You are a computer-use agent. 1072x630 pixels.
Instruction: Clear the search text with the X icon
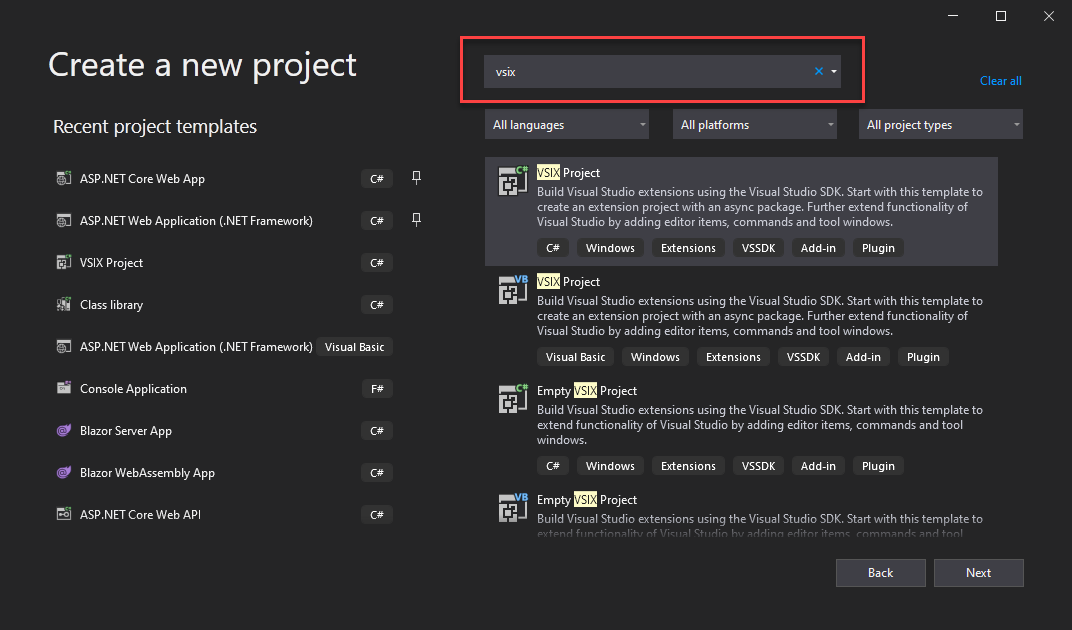[818, 71]
